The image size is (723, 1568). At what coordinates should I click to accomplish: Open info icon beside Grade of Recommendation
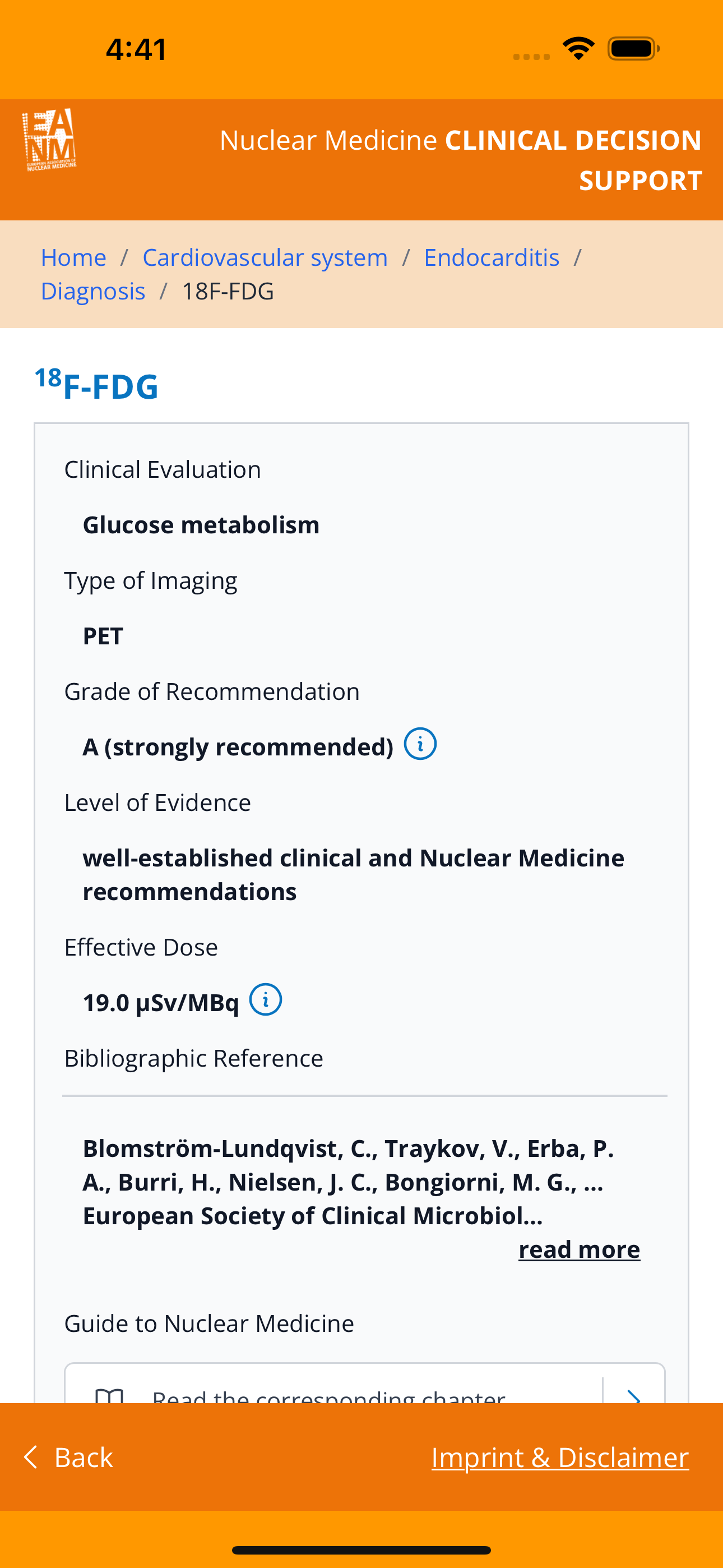point(420,744)
